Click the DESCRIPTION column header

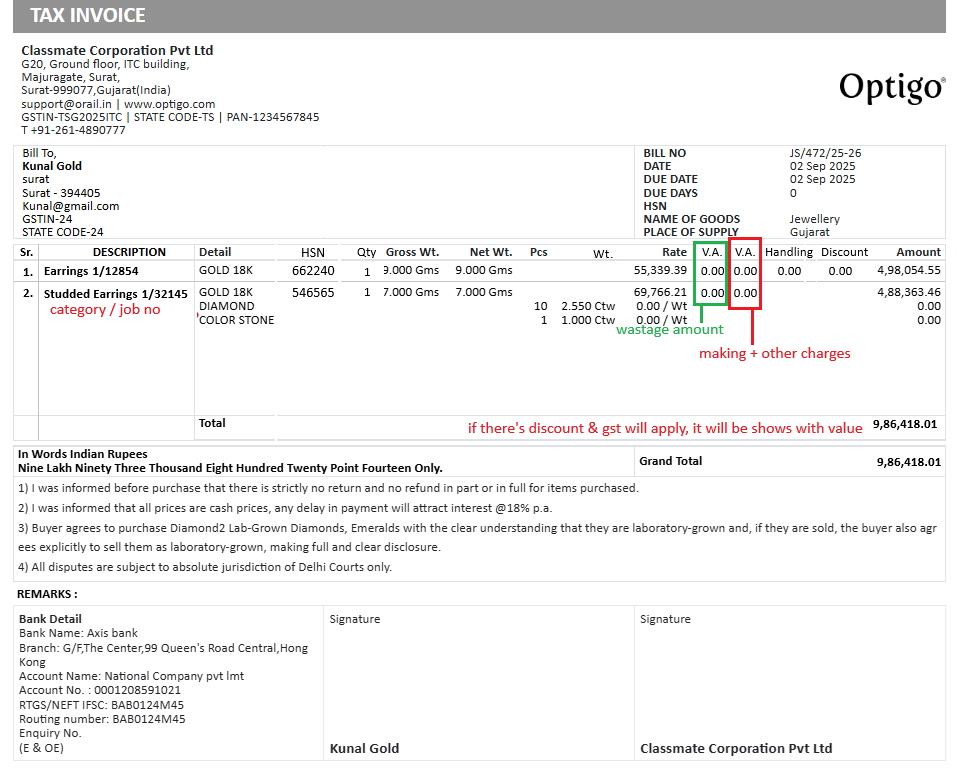(129, 252)
